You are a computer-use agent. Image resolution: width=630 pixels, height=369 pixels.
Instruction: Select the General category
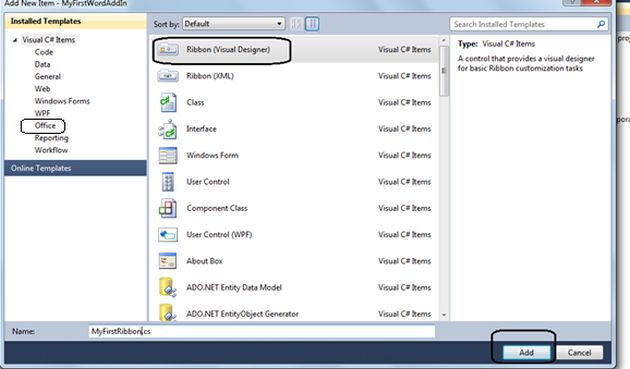pos(47,76)
